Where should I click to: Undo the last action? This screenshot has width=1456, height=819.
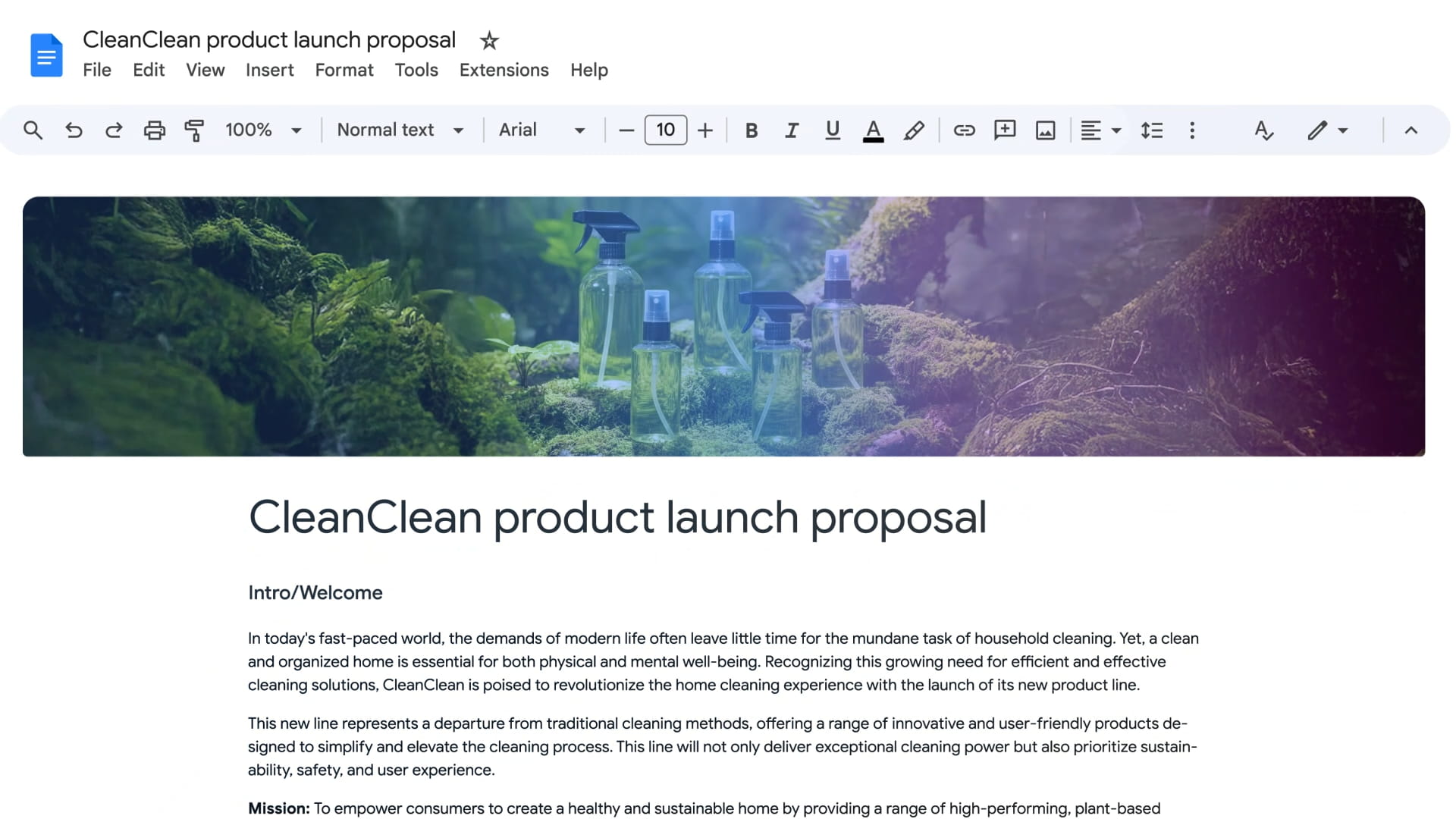click(x=74, y=130)
